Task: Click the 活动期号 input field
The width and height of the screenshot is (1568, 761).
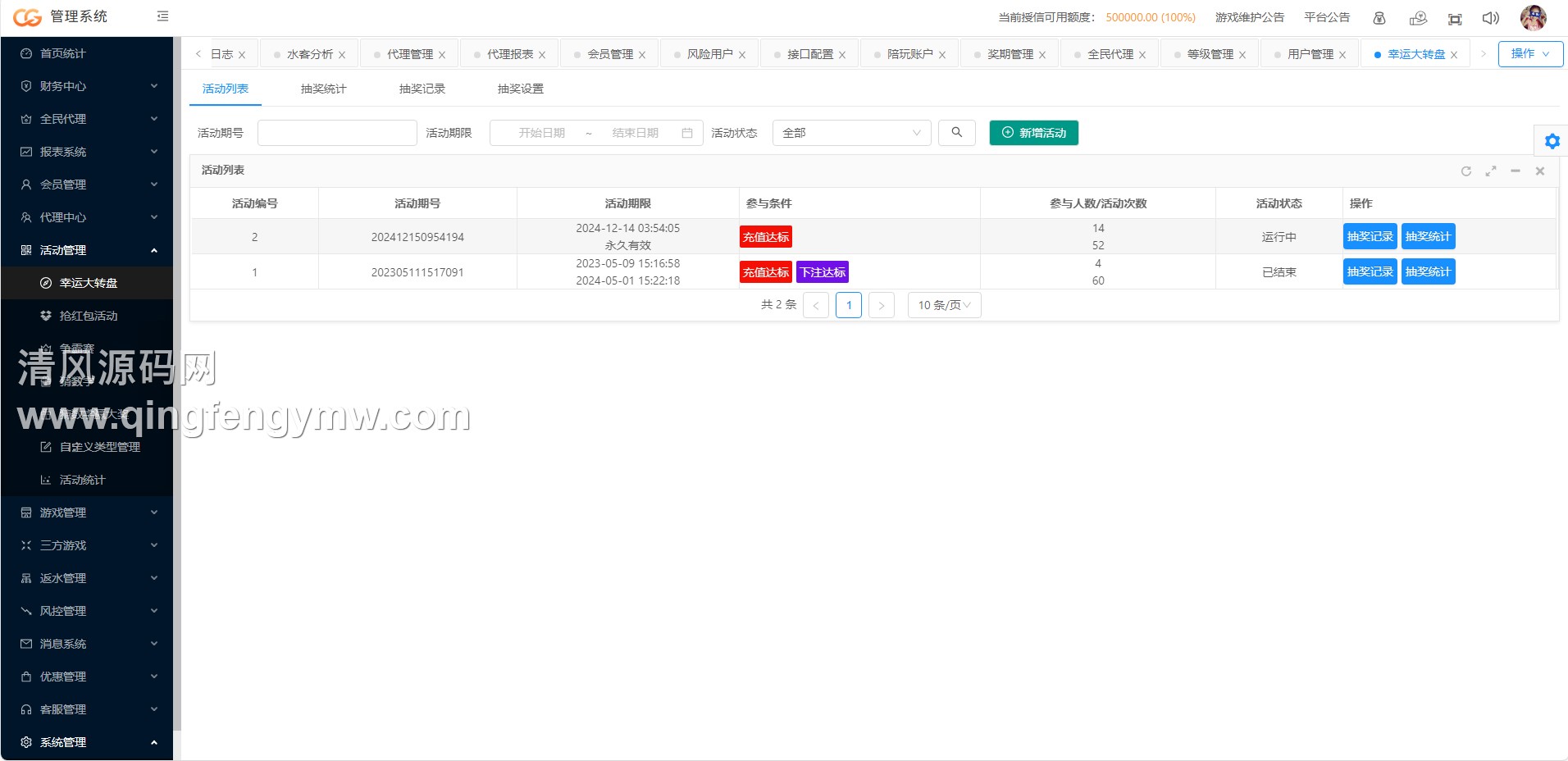Action: [x=337, y=133]
